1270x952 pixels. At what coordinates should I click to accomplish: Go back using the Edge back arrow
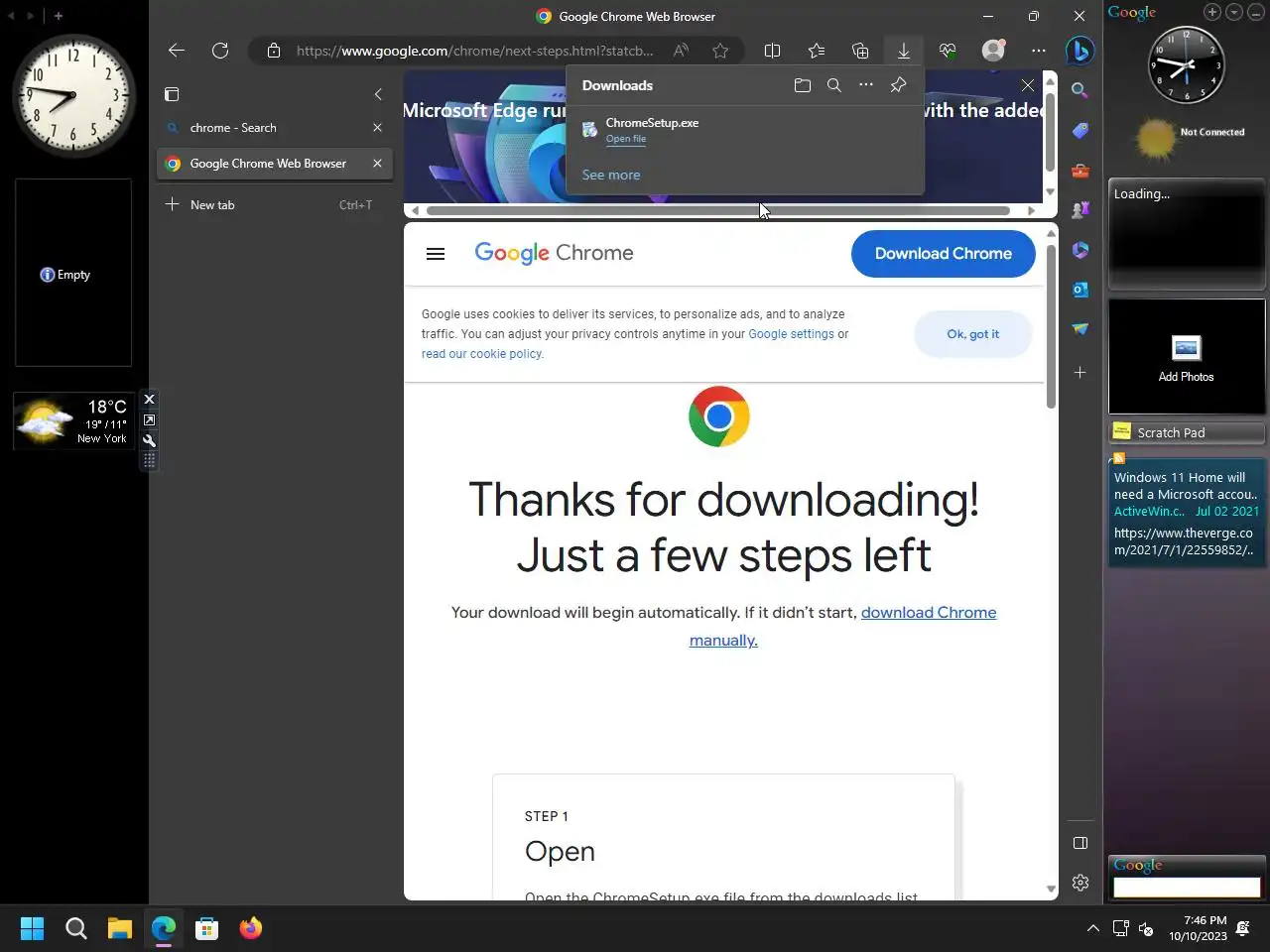coord(177,51)
